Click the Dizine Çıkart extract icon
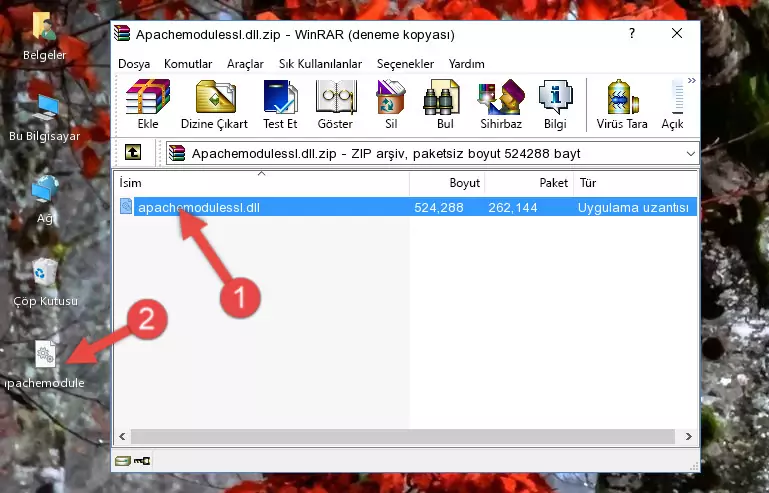The image size is (769, 493). tap(214, 104)
